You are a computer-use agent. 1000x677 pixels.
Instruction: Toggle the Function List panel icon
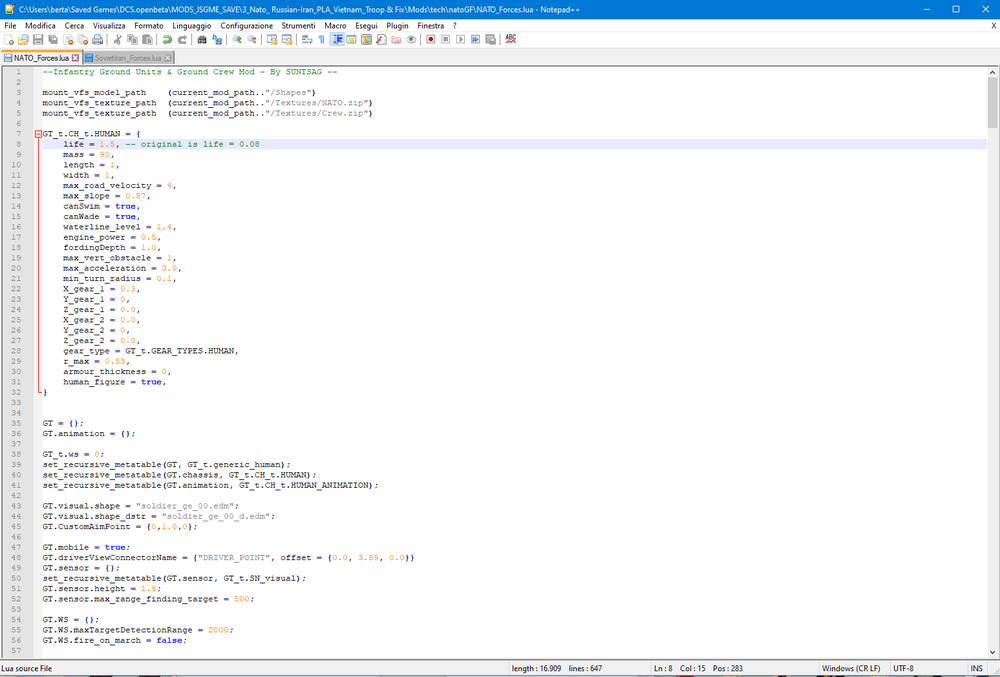click(x=381, y=40)
